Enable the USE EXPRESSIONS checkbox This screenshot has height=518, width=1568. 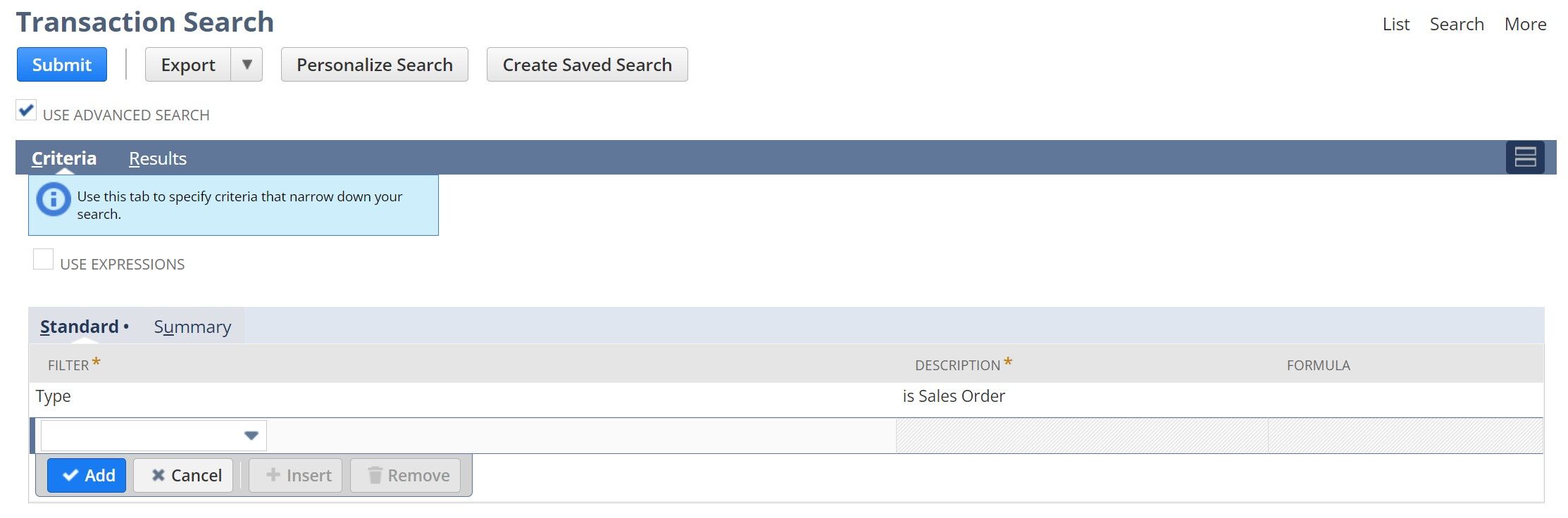[x=44, y=260]
